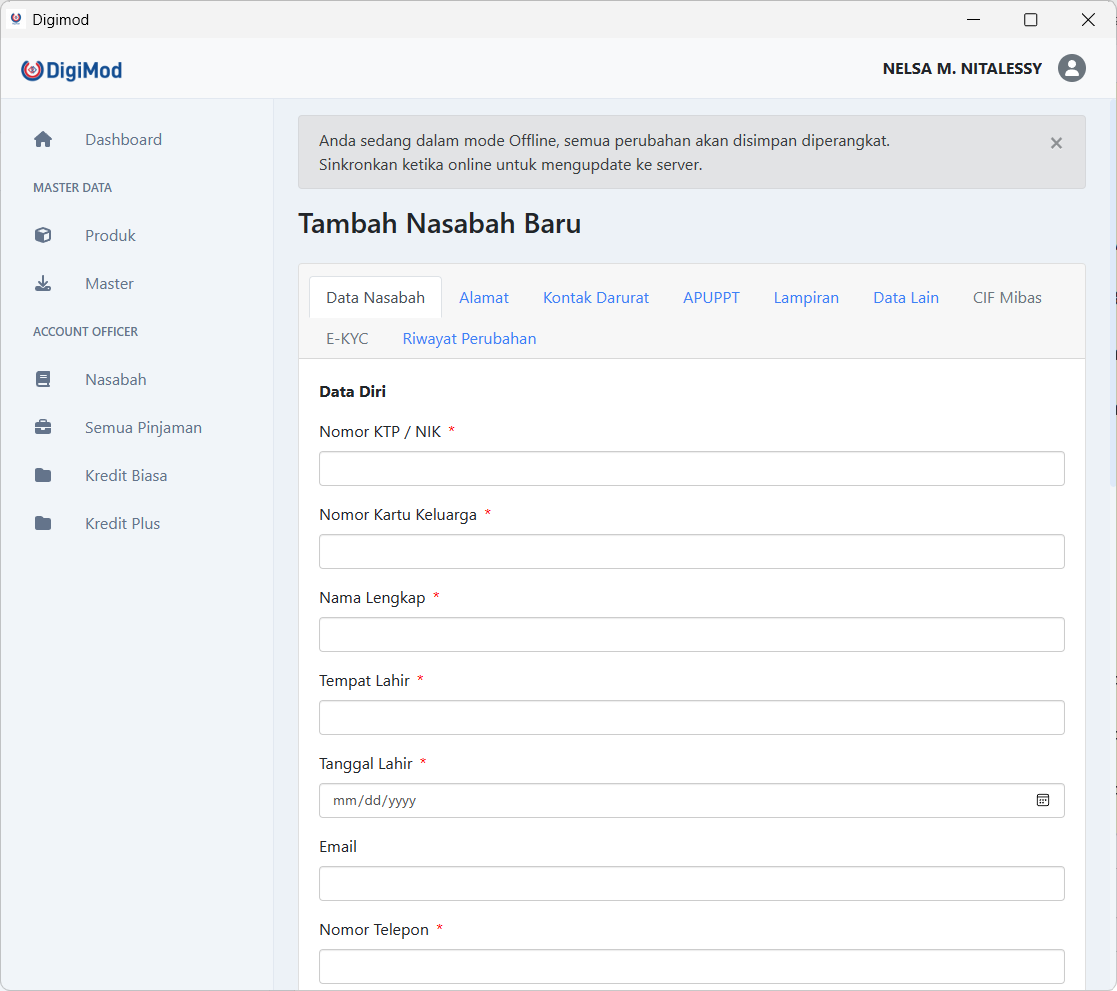This screenshot has height=991, width=1117.
Task: Click the Produk box icon
Action: point(43,236)
